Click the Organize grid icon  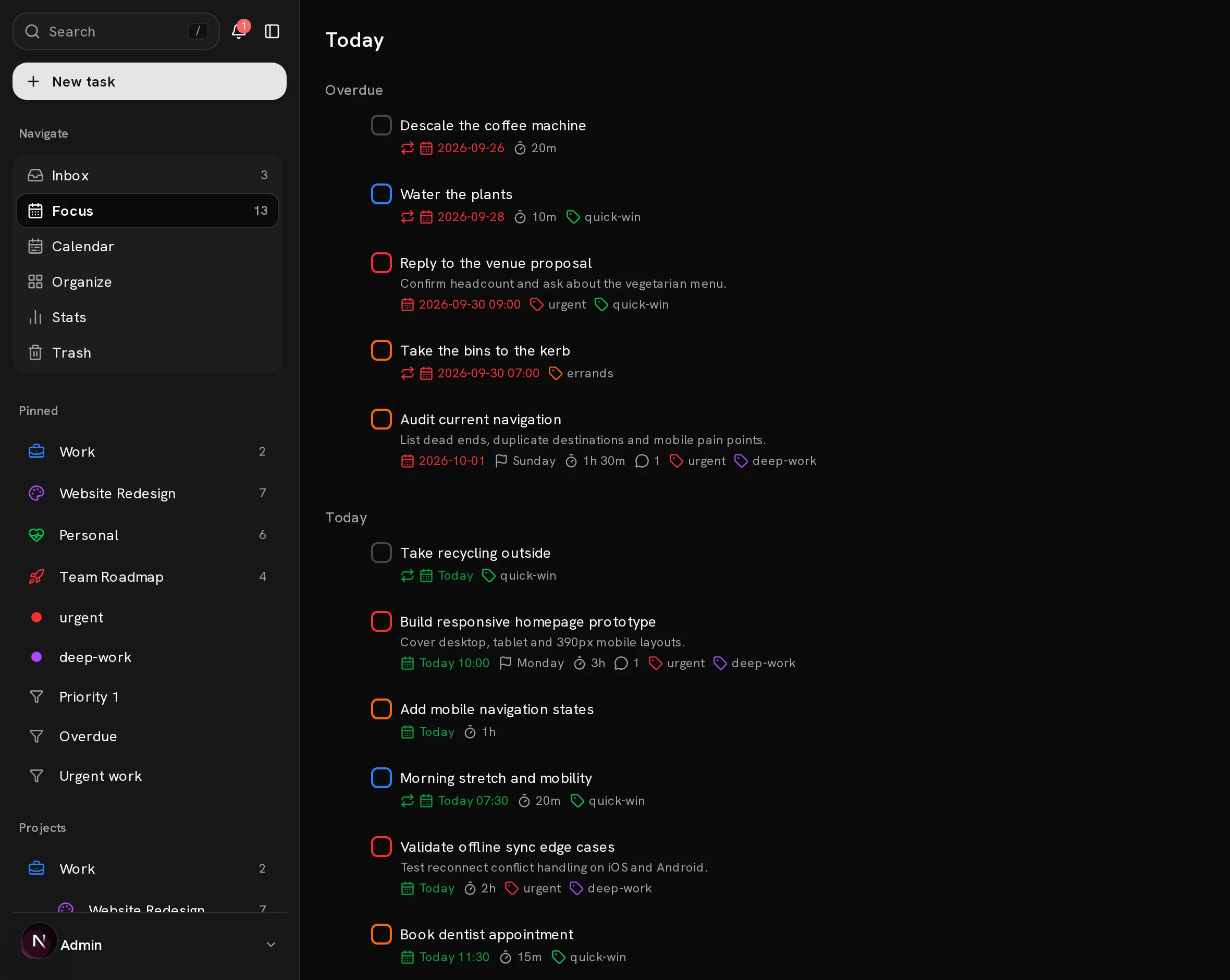[x=35, y=281]
